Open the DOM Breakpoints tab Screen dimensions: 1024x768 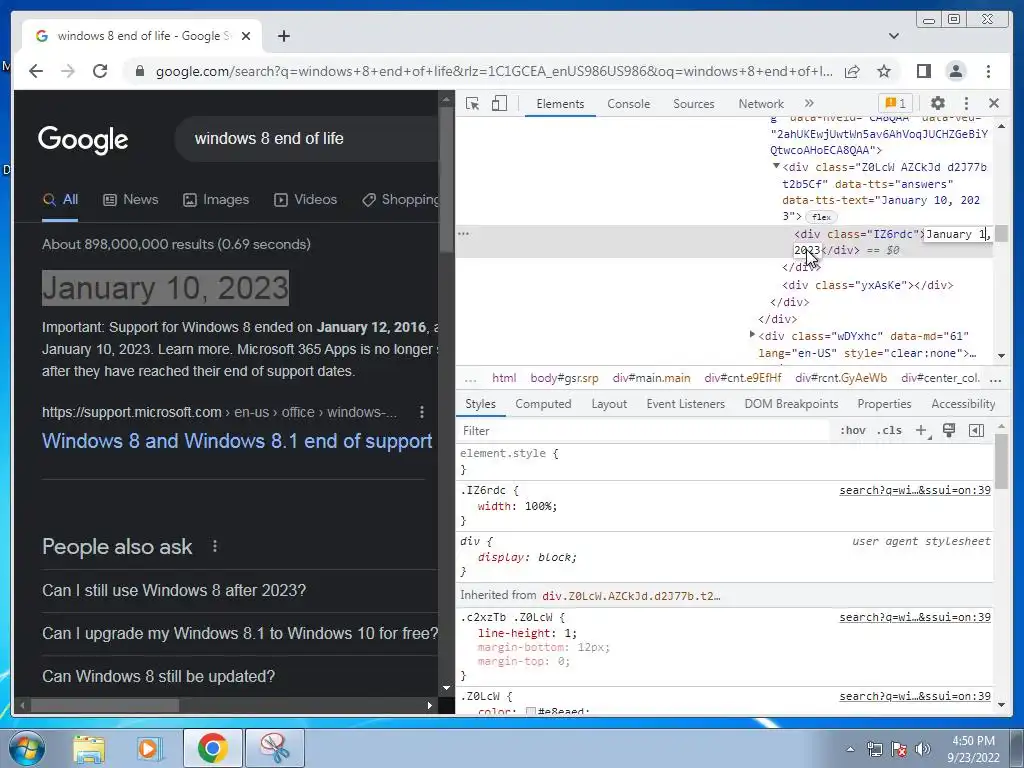(791, 404)
